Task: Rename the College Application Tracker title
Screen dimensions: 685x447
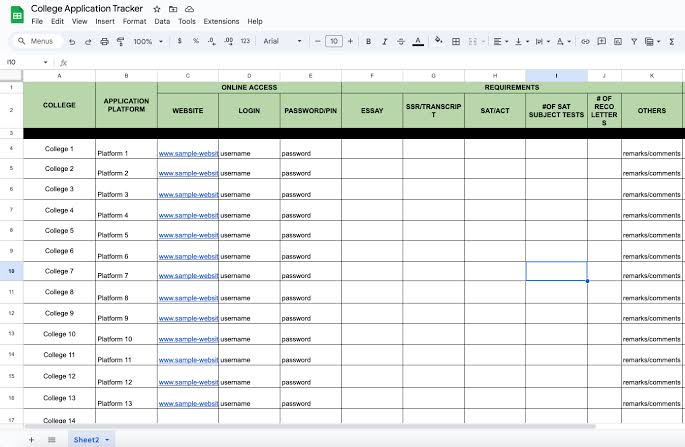Action: tap(87, 9)
